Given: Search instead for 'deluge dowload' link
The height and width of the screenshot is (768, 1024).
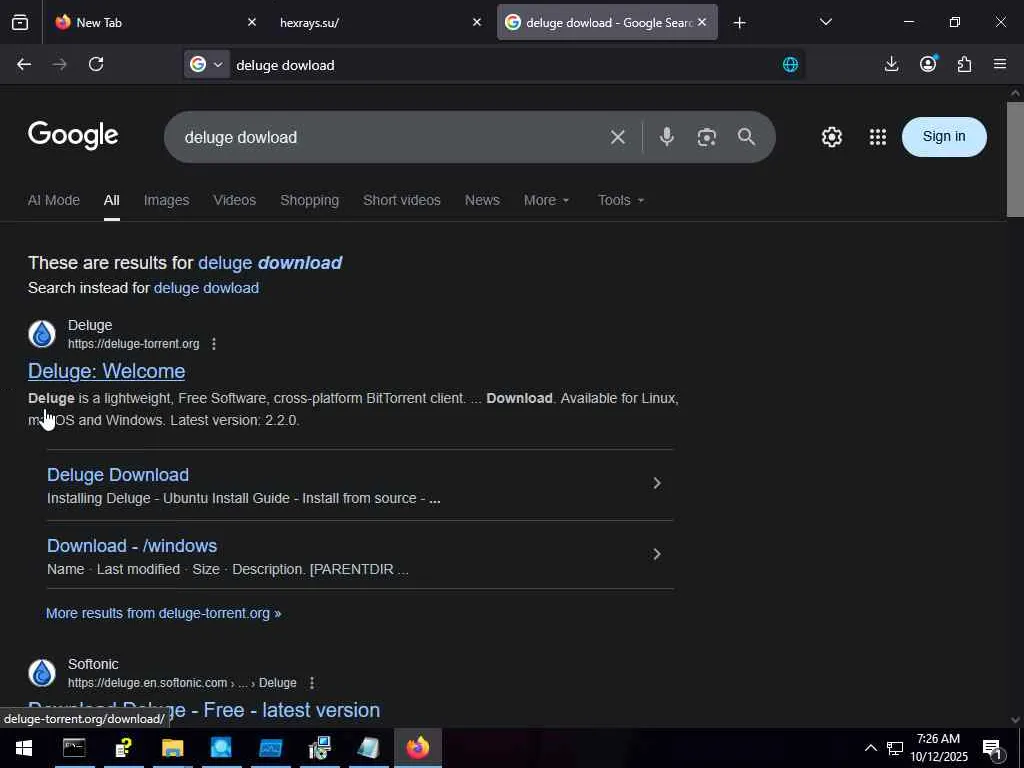Looking at the screenshot, I should coord(206,288).
